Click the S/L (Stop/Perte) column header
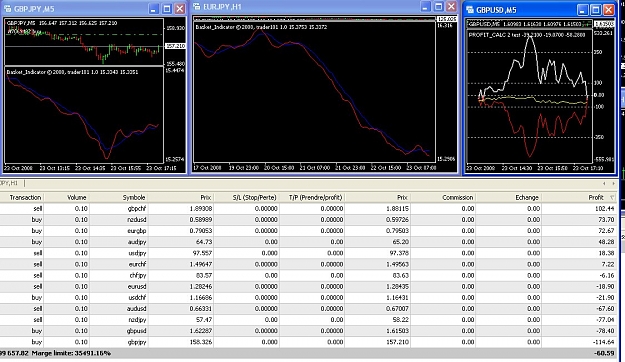This screenshot has height=362, width=625. pos(246,197)
